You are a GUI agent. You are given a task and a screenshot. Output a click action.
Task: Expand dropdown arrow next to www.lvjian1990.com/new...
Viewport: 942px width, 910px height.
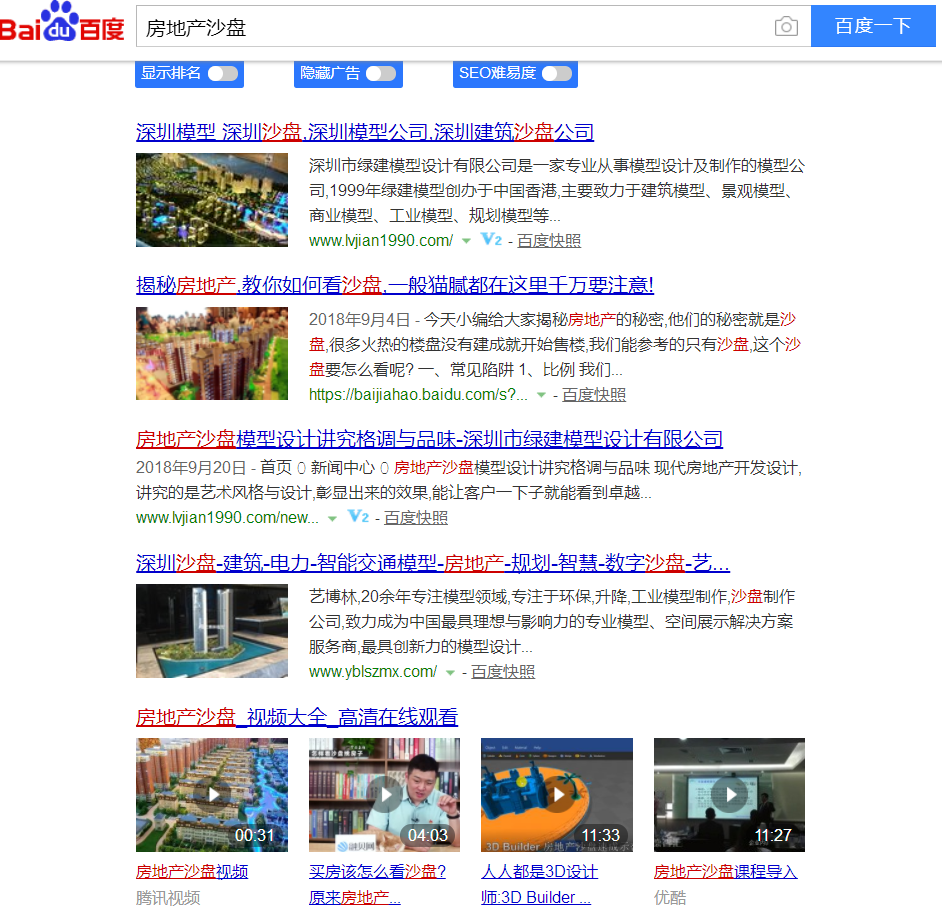332,518
